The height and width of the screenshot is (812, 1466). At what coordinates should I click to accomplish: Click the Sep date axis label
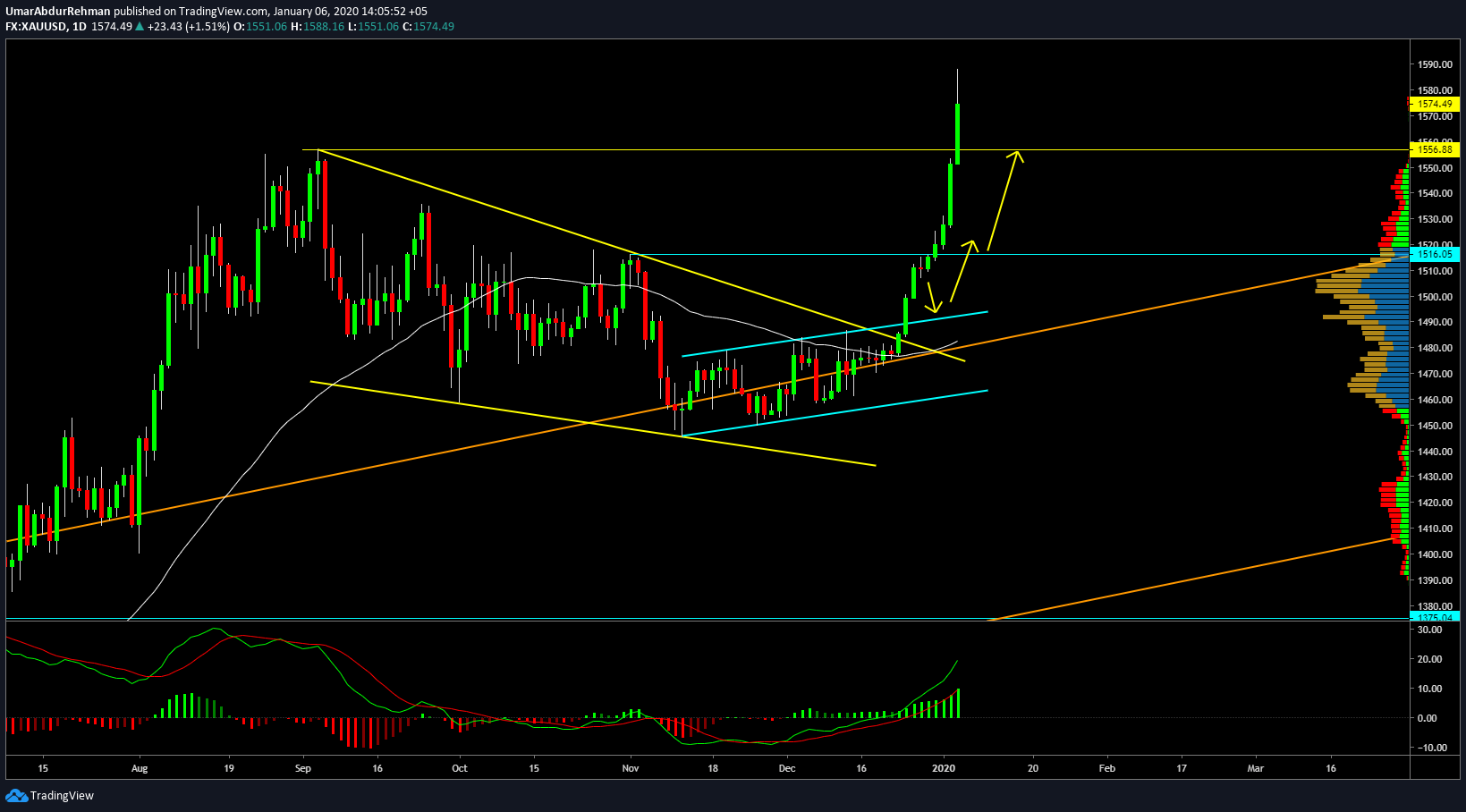click(x=303, y=768)
